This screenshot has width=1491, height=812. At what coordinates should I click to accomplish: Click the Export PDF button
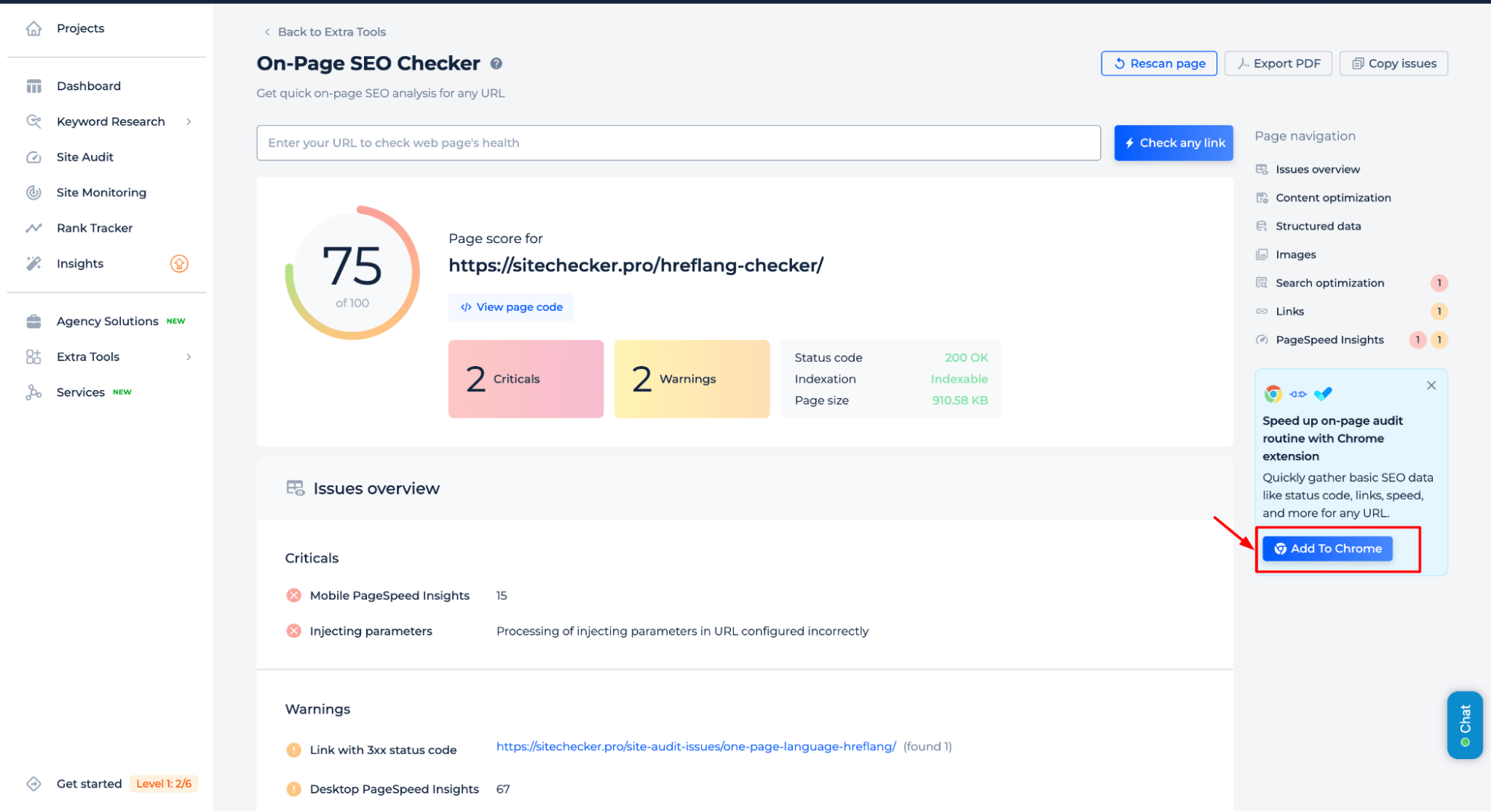coord(1278,64)
